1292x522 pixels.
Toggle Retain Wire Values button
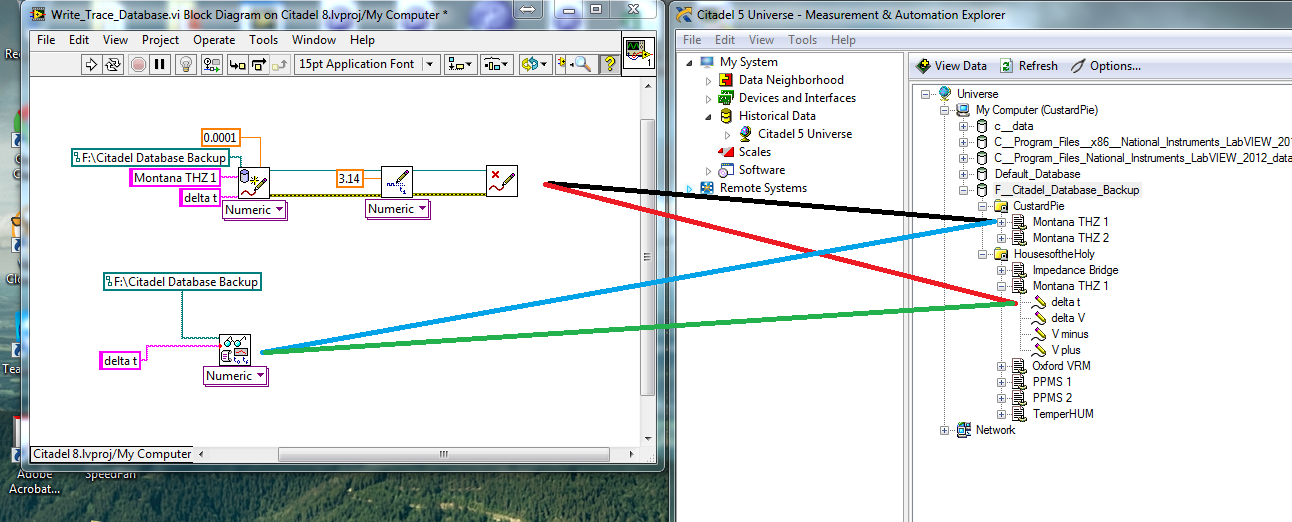coord(211,64)
